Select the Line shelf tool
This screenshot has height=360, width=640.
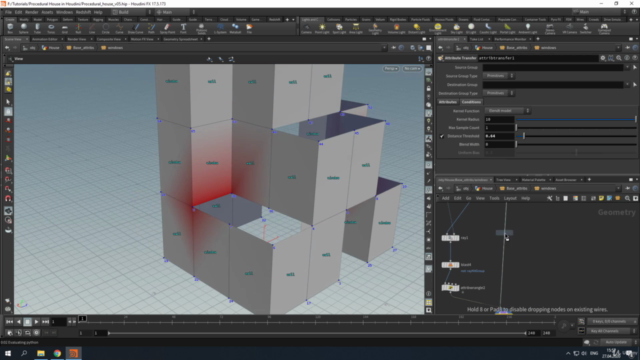(x=92, y=28)
